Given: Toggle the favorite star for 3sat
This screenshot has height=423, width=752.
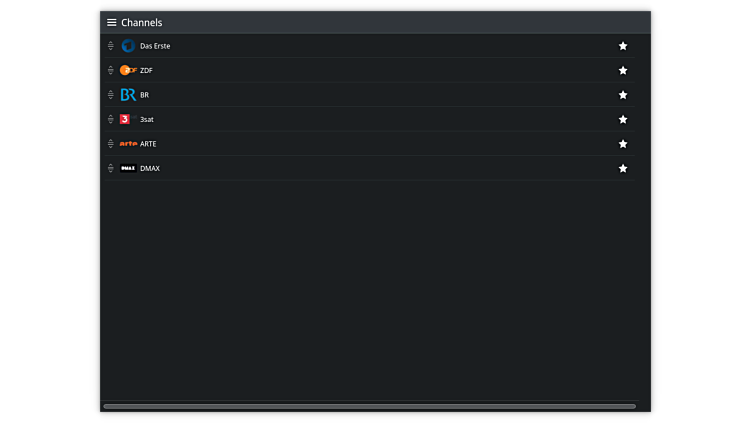Looking at the screenshot, I should point(623,119).
